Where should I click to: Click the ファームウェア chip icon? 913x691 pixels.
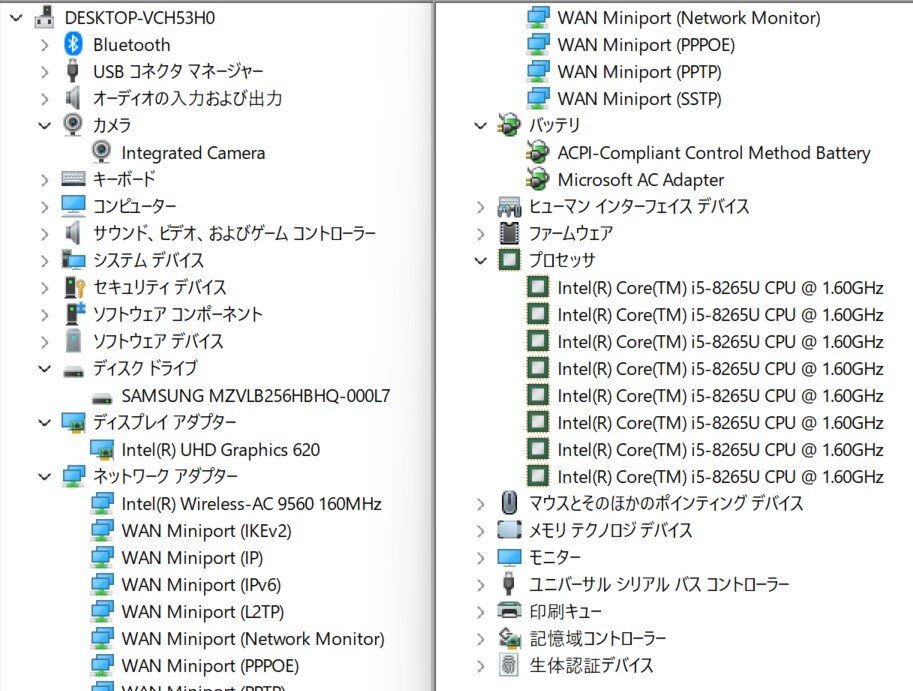509,233
